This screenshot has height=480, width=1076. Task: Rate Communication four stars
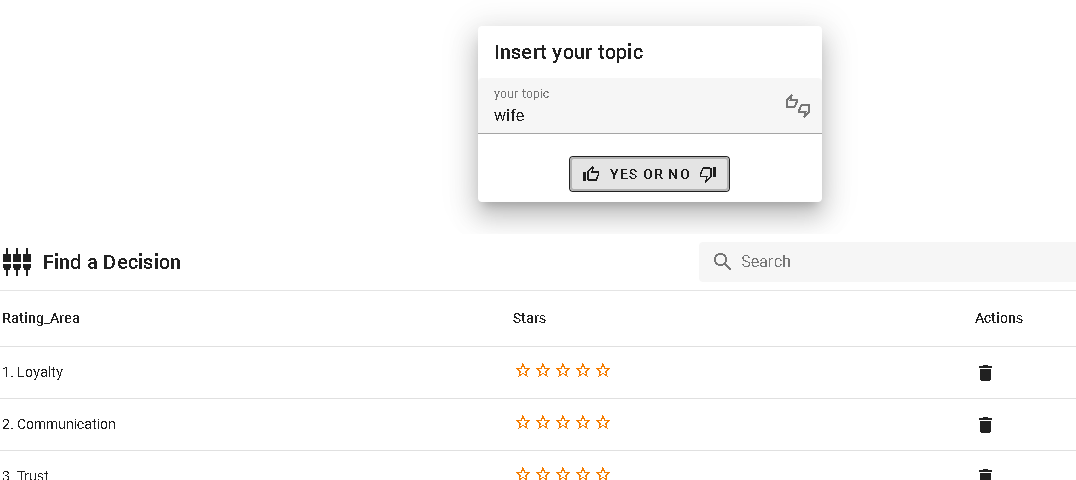point(583,423)
